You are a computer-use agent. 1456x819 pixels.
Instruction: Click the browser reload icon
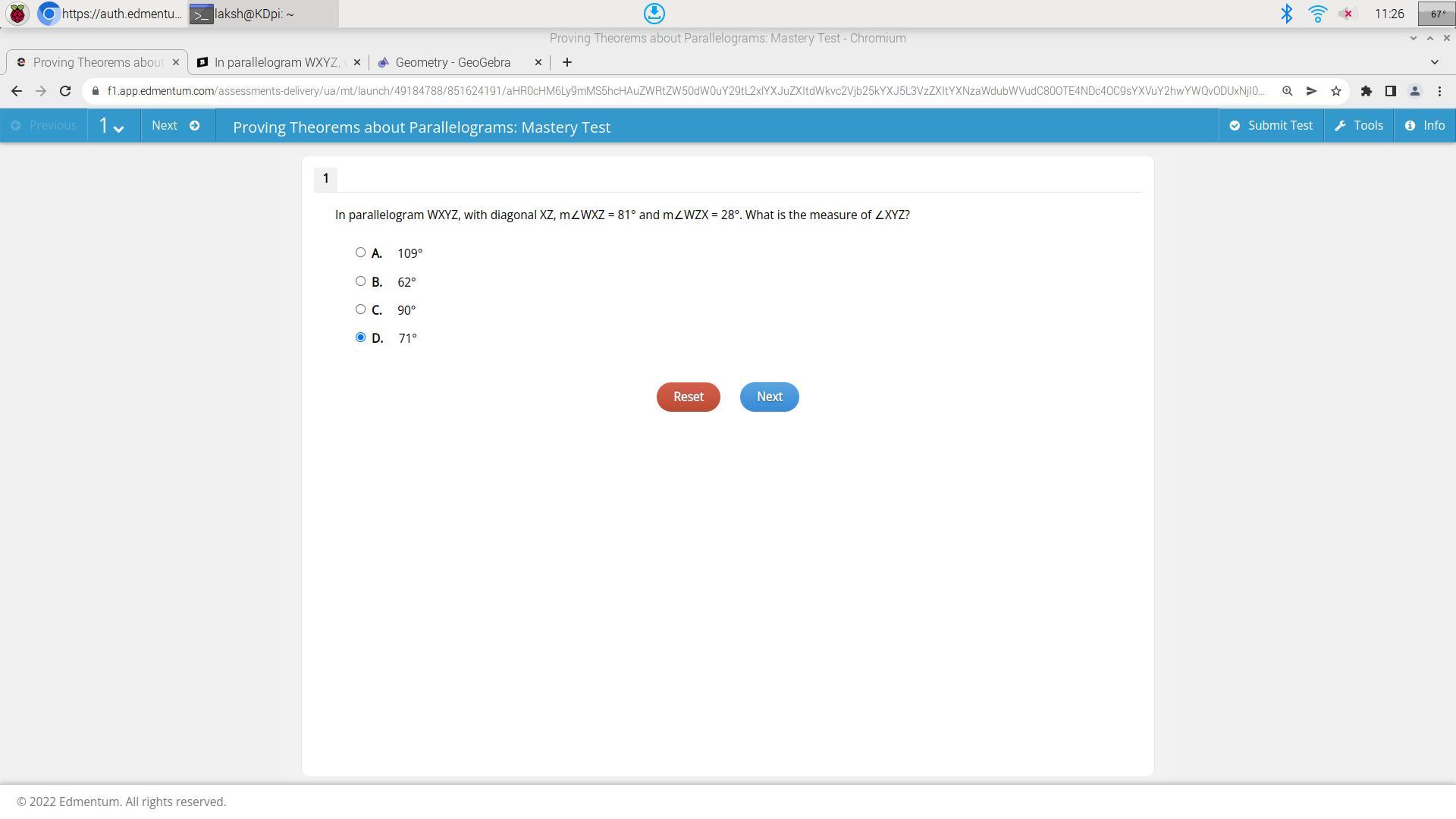click(65, 91)
